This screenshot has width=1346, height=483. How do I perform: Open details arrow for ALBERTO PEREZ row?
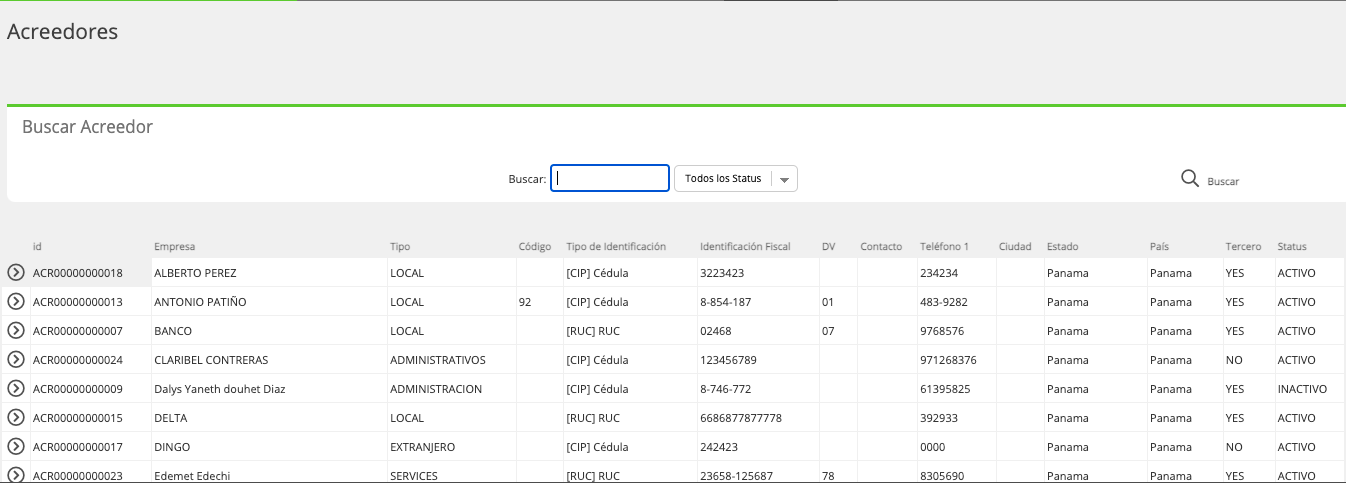coord(15,272)
